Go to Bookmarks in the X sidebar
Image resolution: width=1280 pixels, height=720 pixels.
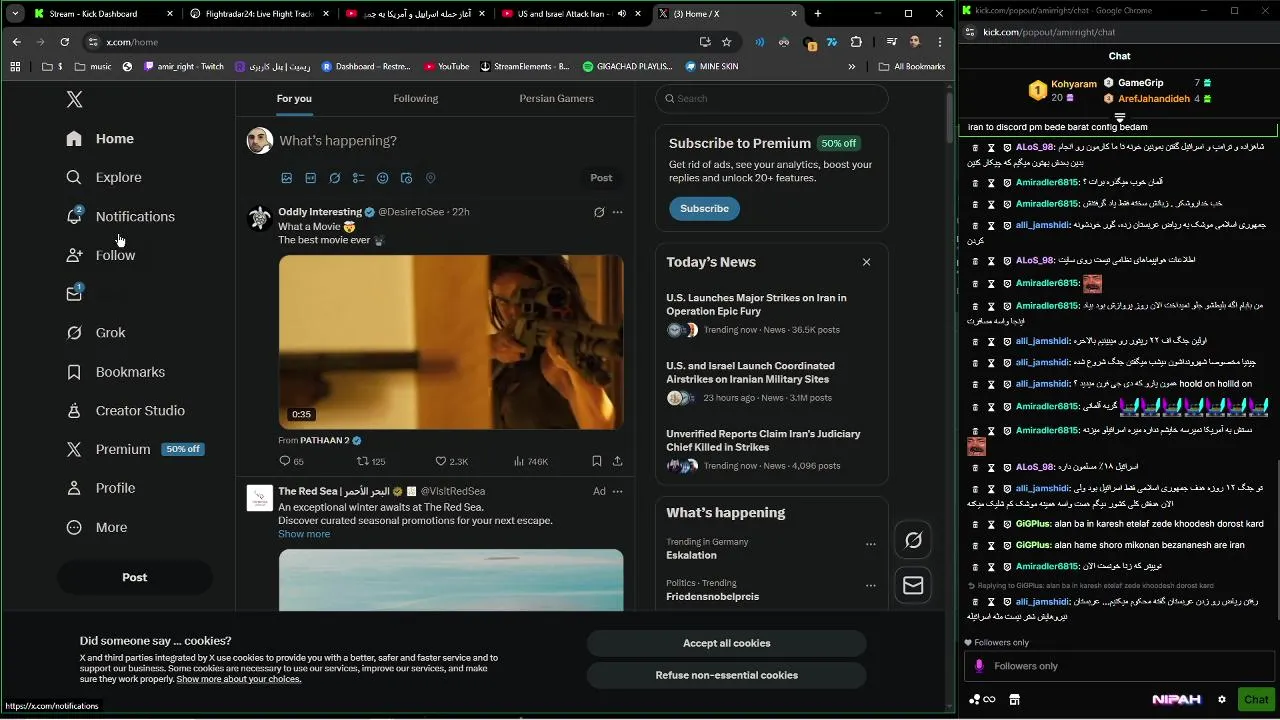[x=115, y=372]
